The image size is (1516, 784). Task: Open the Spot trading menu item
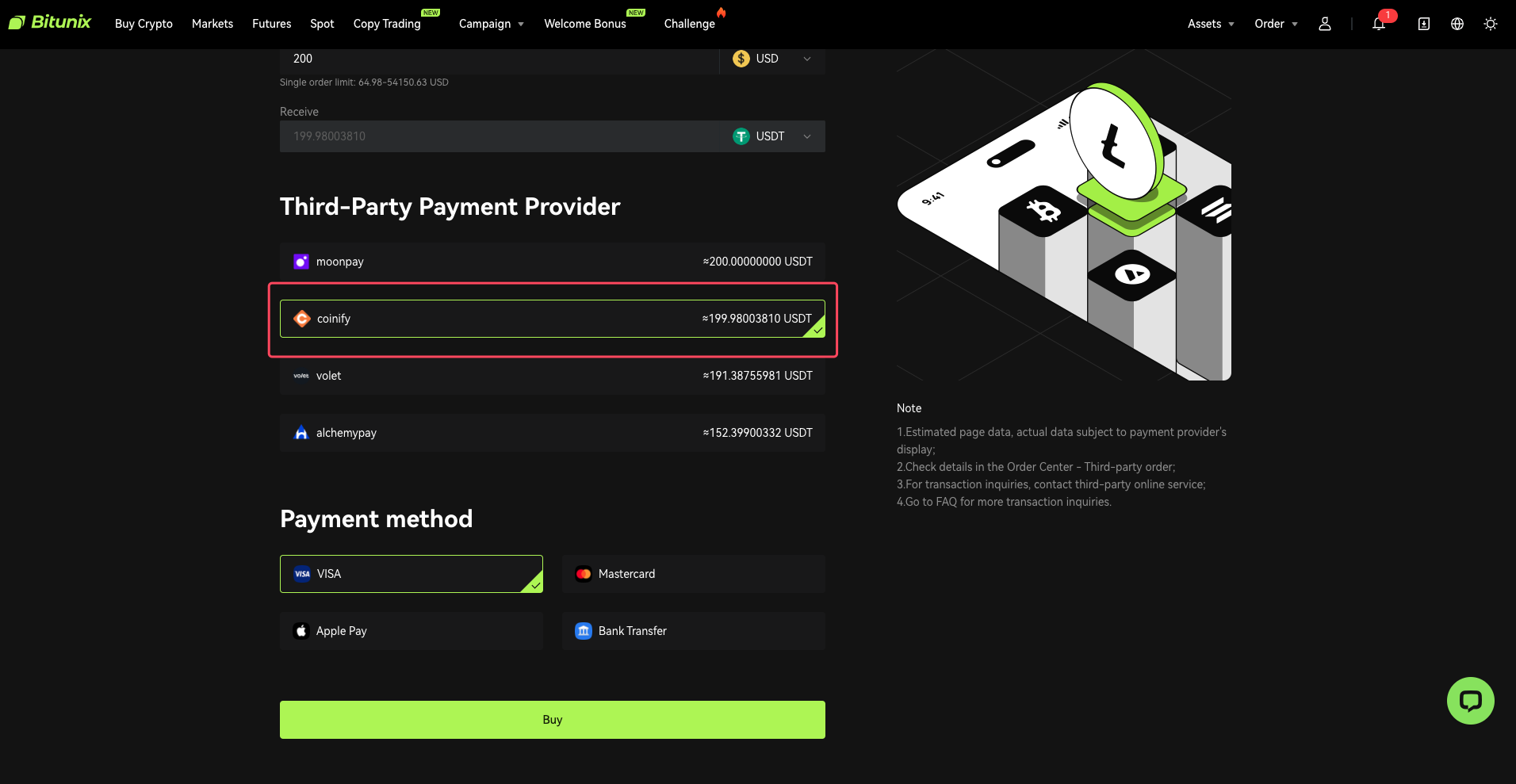tap(322, 24)
